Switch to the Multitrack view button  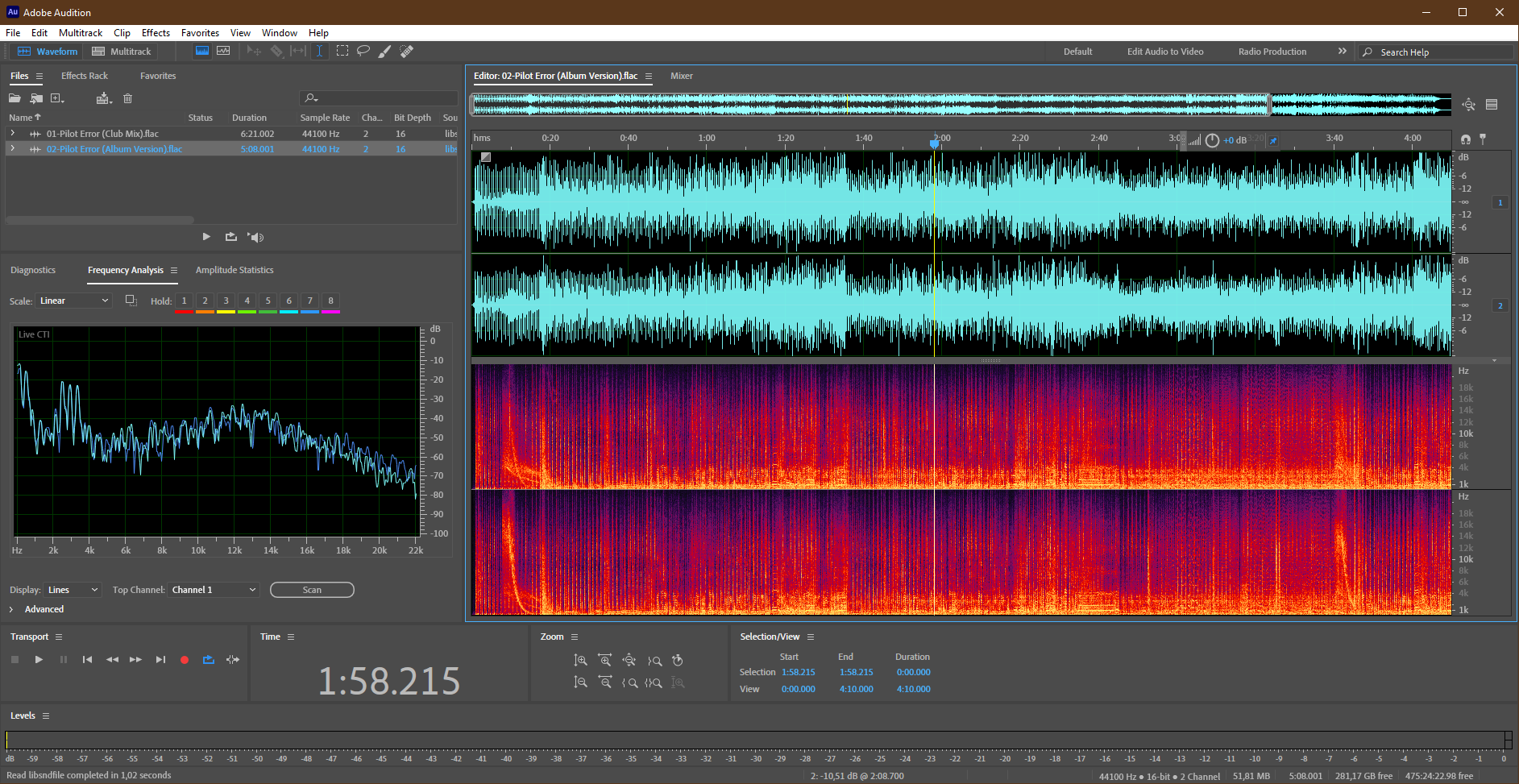[x=122, y=51]
